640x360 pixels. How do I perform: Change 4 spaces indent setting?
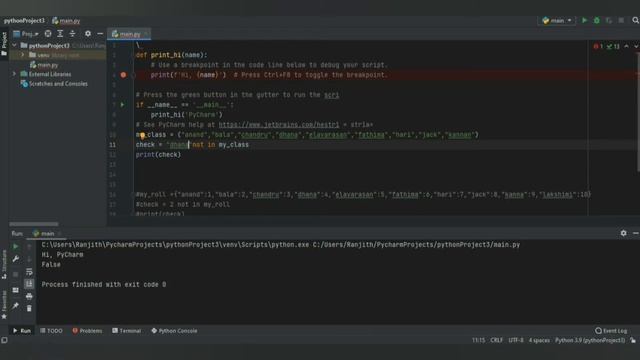pos(539,340)
